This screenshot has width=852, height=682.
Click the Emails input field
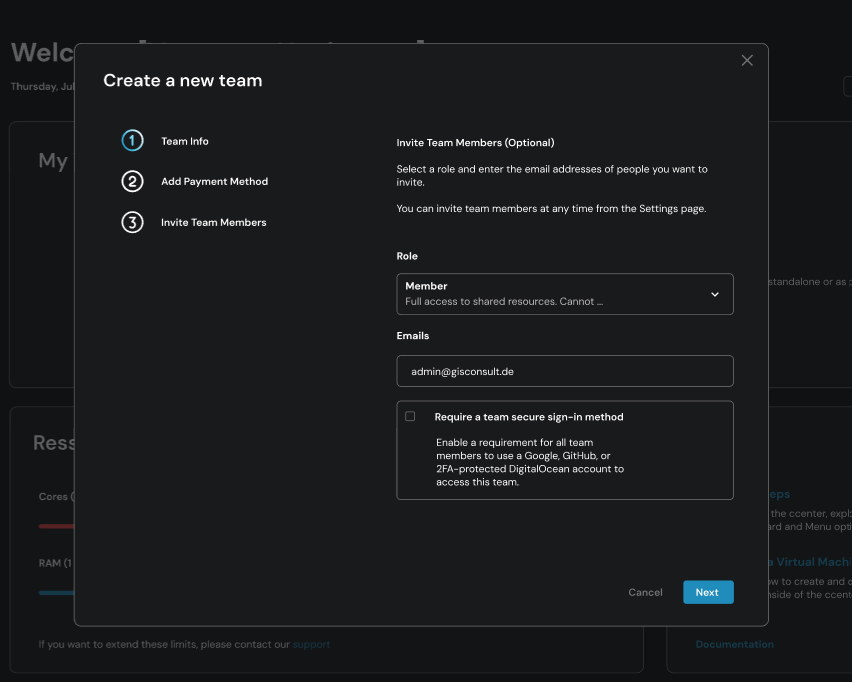pos(565,371)
